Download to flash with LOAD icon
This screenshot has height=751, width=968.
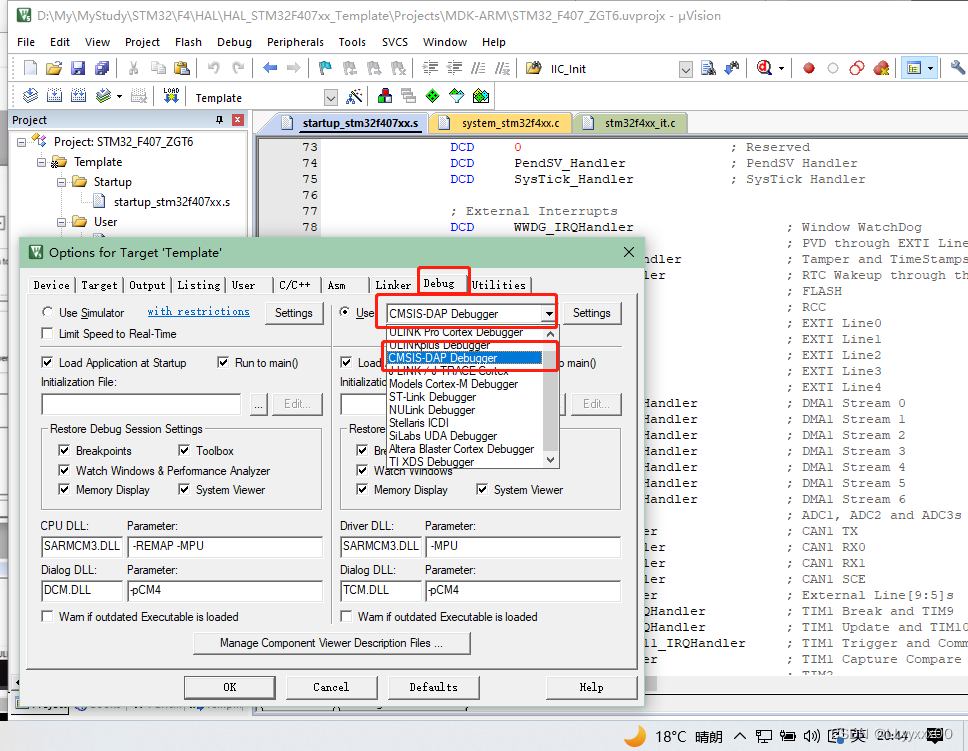click(171, 96)
